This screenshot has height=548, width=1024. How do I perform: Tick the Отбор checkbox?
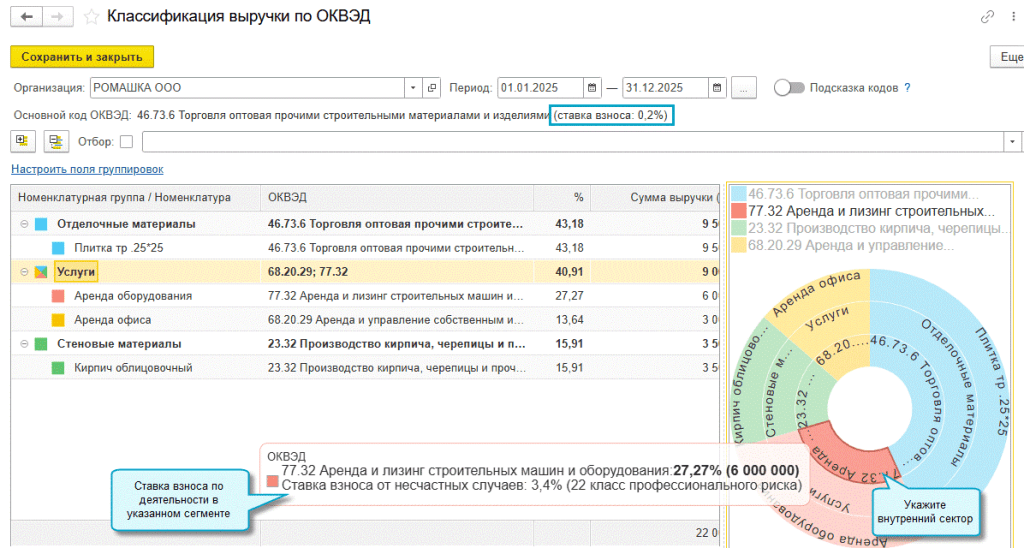pos(126,142)
